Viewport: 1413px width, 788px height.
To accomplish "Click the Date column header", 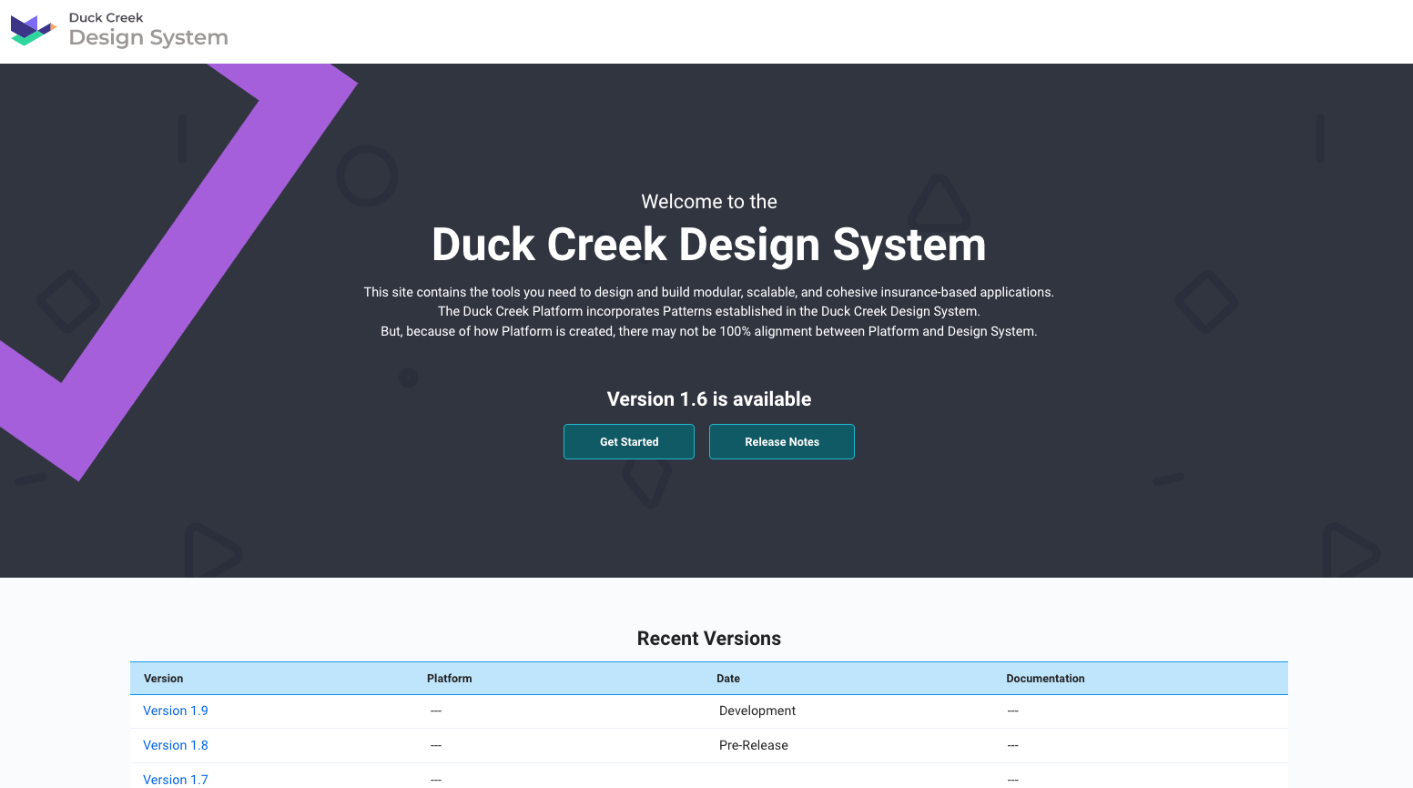I will coord(728,678).
